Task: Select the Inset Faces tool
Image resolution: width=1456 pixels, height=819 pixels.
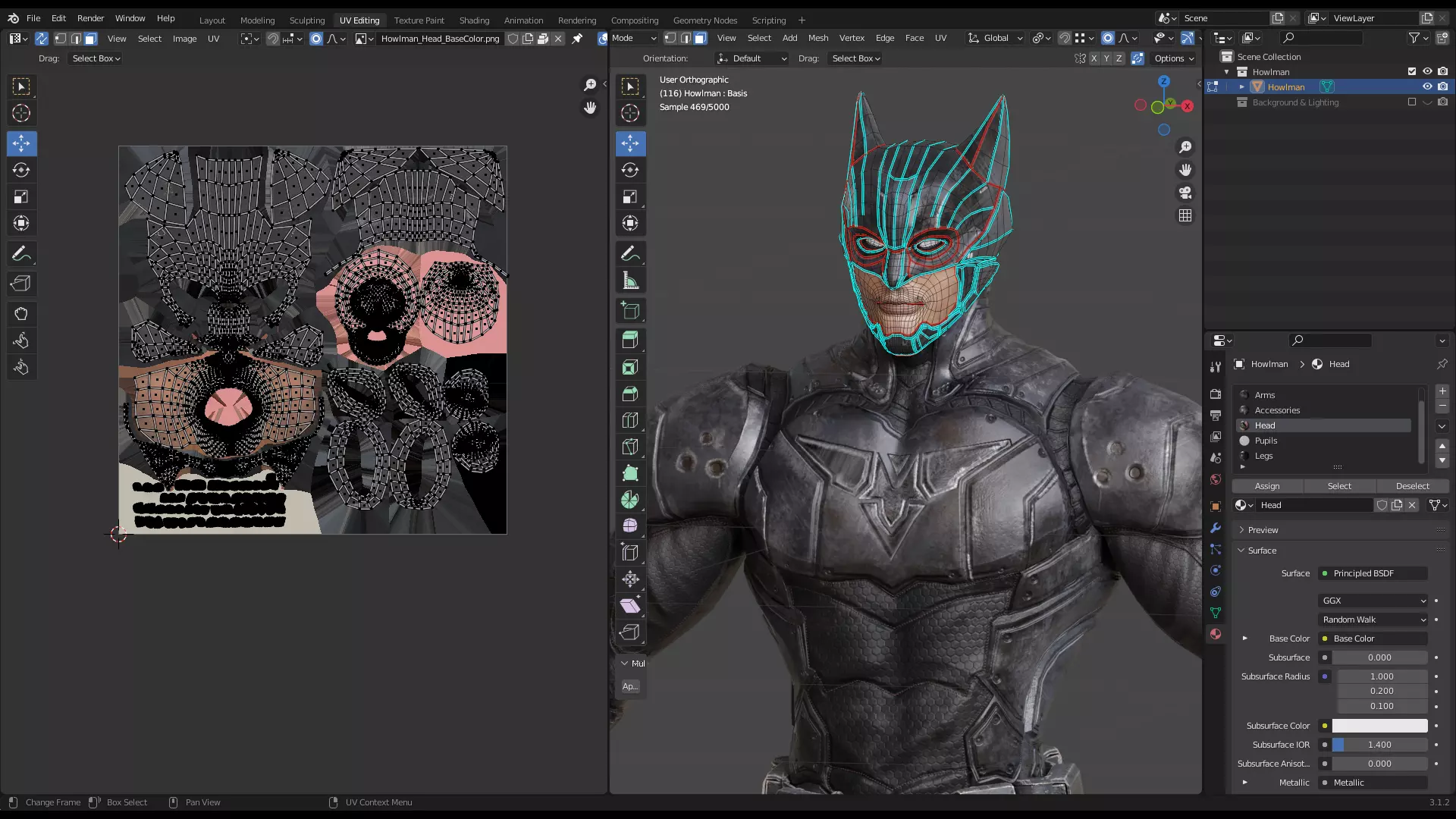Action: [x=630, y=368]
